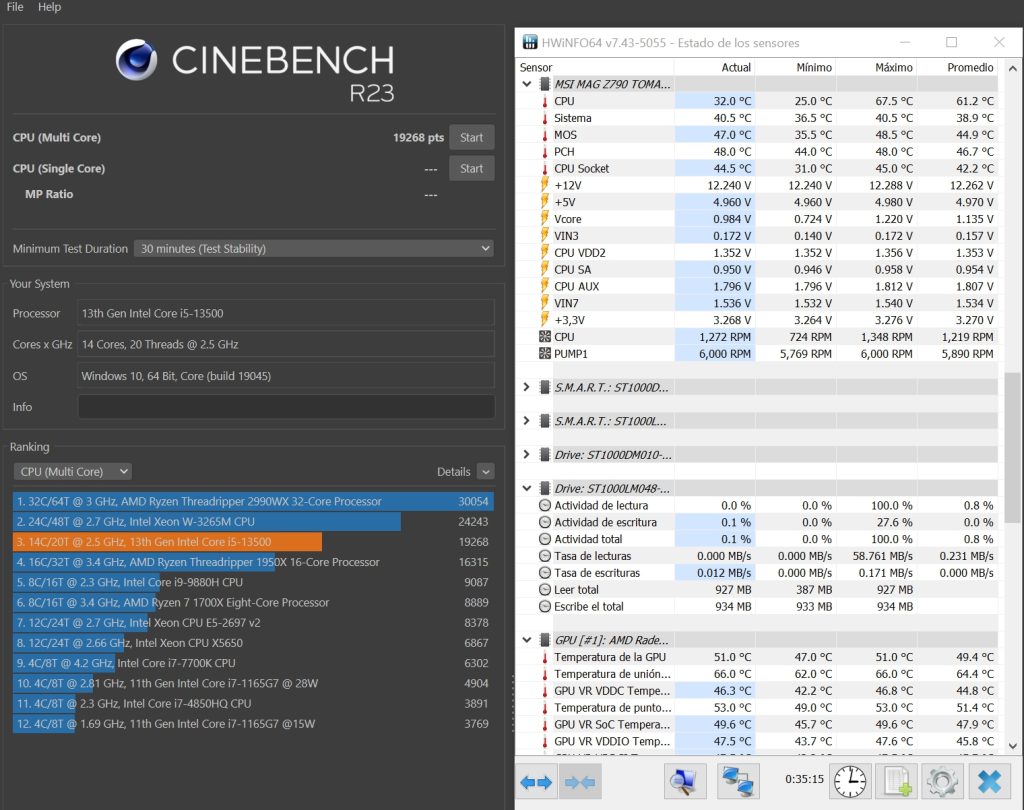
Task: Open the File menu in Cinebench
Action: tap(15, 7)
